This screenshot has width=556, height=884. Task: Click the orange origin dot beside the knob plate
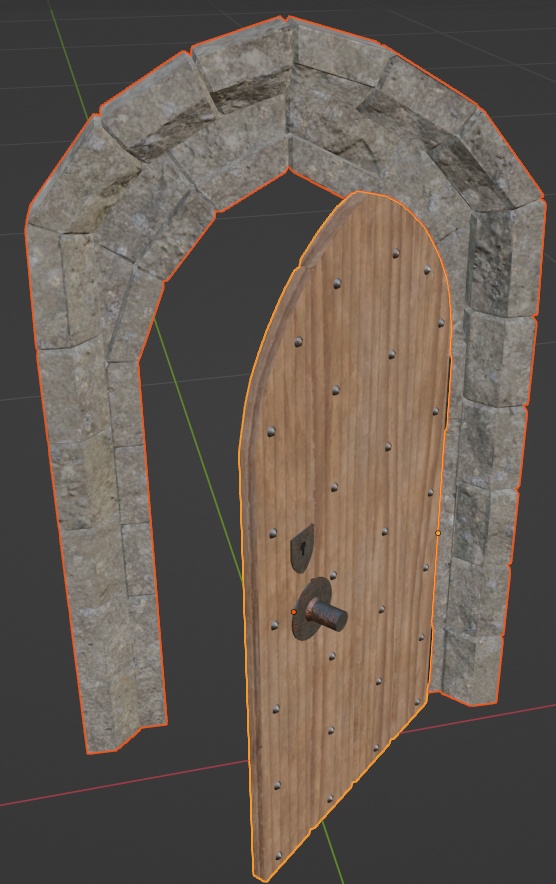pos(294,612)
